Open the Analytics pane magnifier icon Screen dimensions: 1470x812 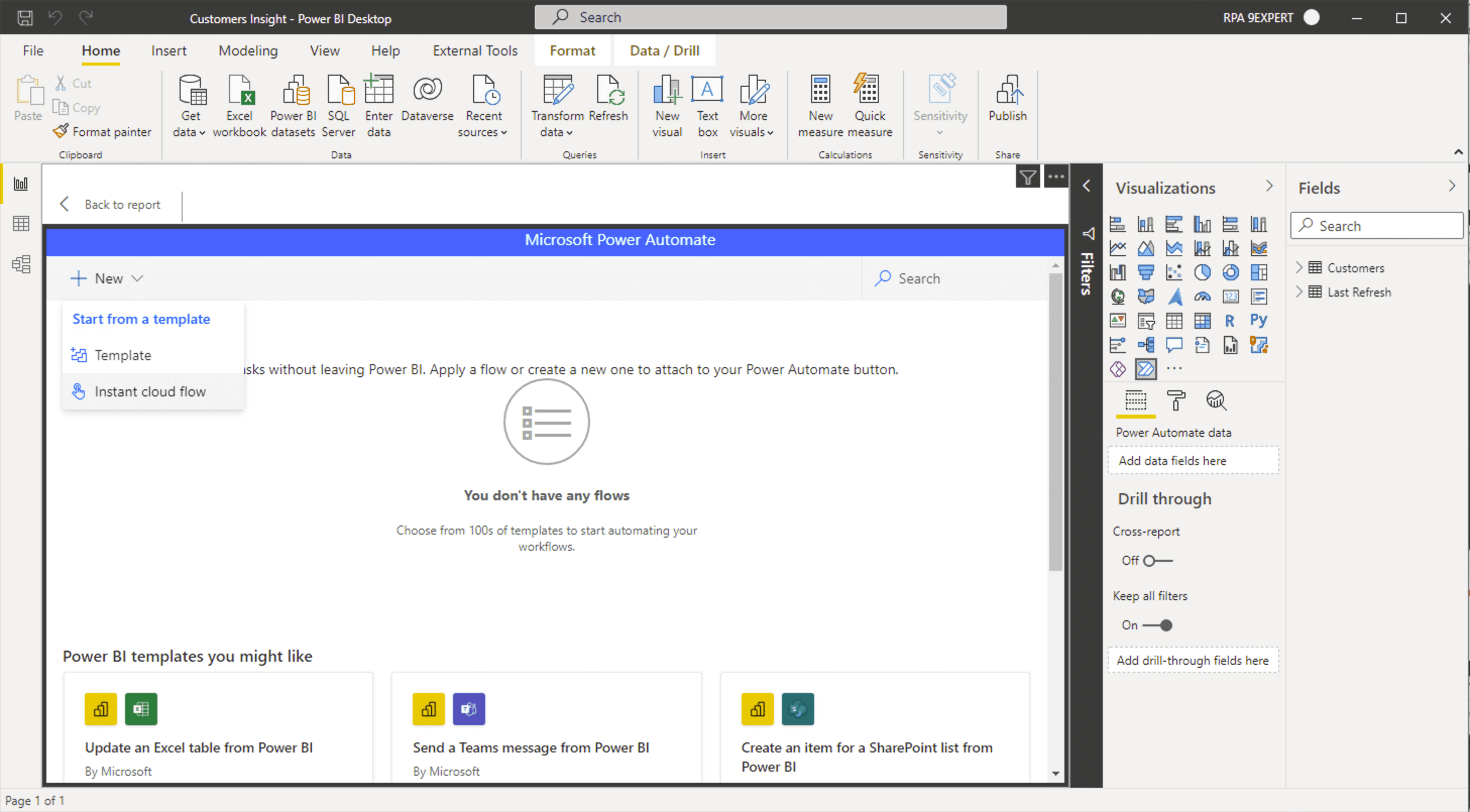(x=1216, y=400)
